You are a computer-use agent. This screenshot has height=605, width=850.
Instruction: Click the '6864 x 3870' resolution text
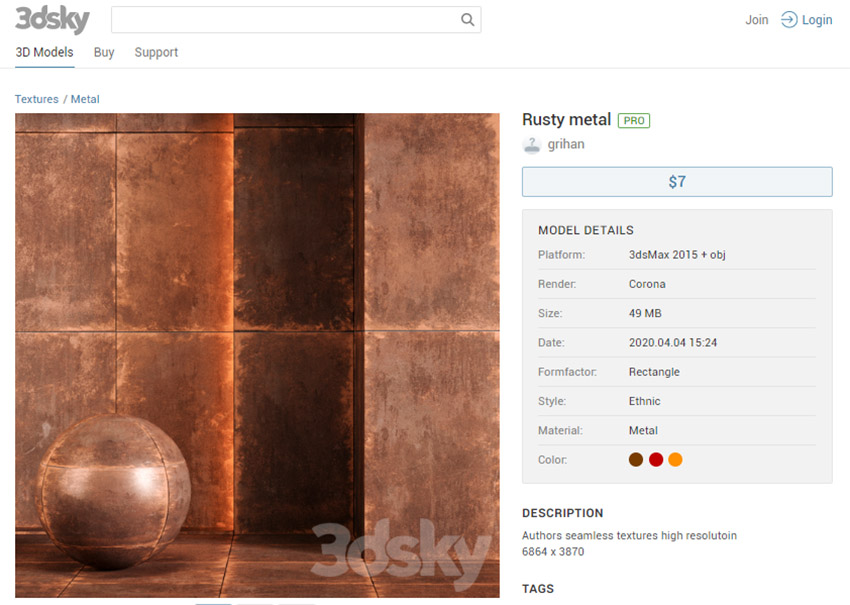click(553, 551)
